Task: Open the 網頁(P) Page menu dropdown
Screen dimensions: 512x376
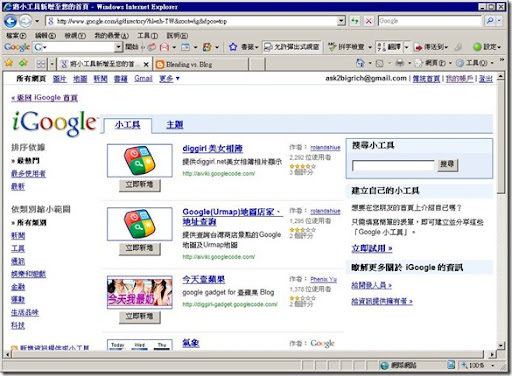Action: (x=434, y=63)
